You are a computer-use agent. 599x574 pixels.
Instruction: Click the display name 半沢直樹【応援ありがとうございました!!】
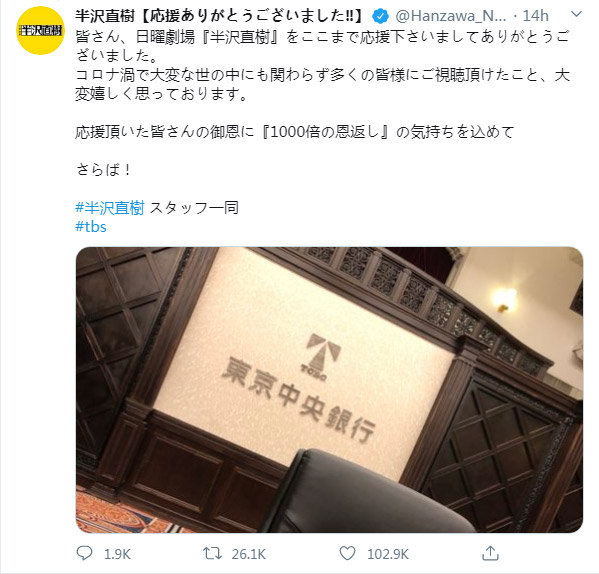coord(220,16)
